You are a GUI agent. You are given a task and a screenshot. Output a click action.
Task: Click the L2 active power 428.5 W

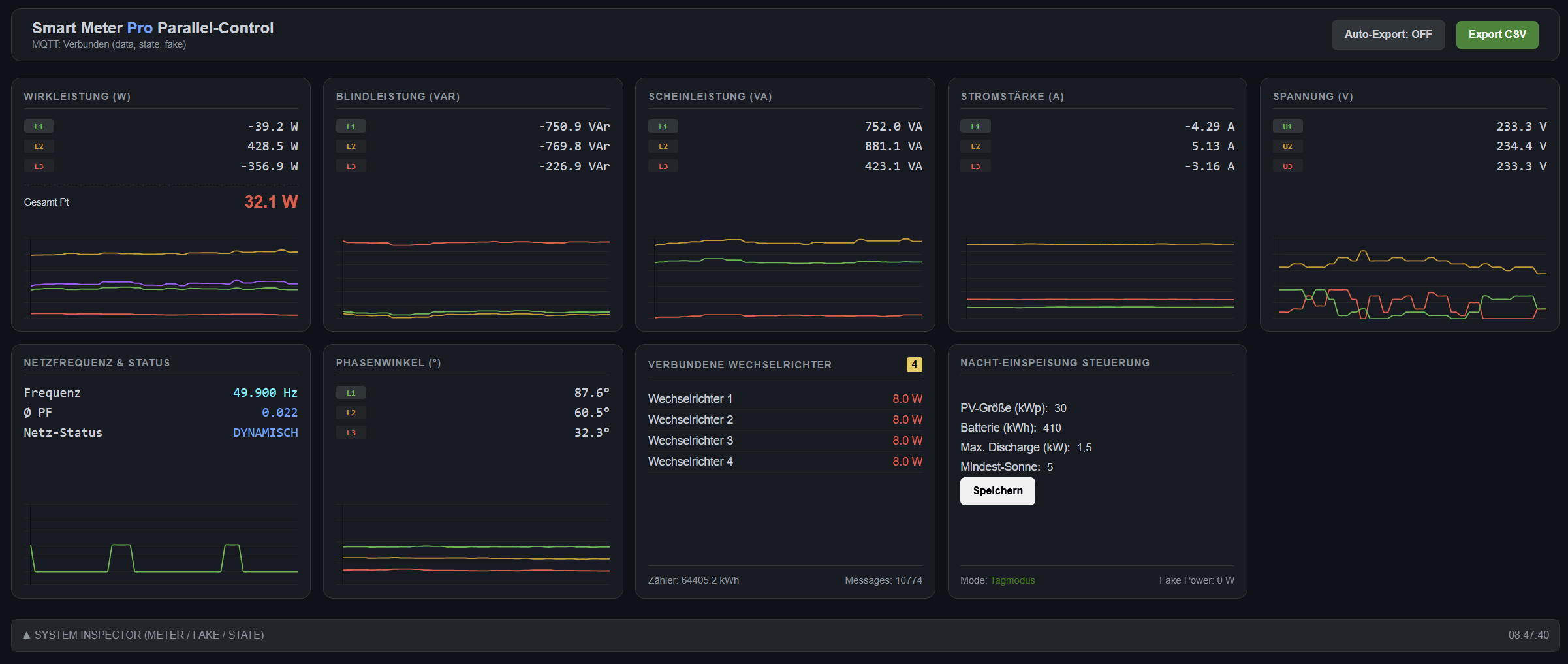272,146
